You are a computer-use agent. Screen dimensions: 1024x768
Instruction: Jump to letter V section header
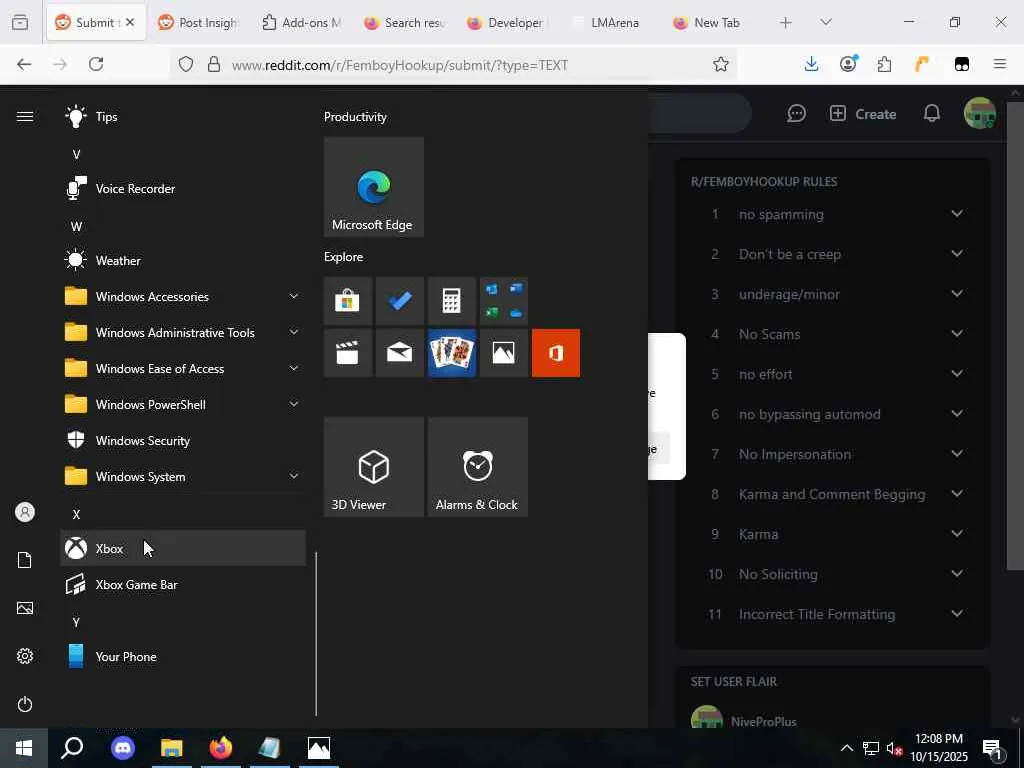click(76, 154)
